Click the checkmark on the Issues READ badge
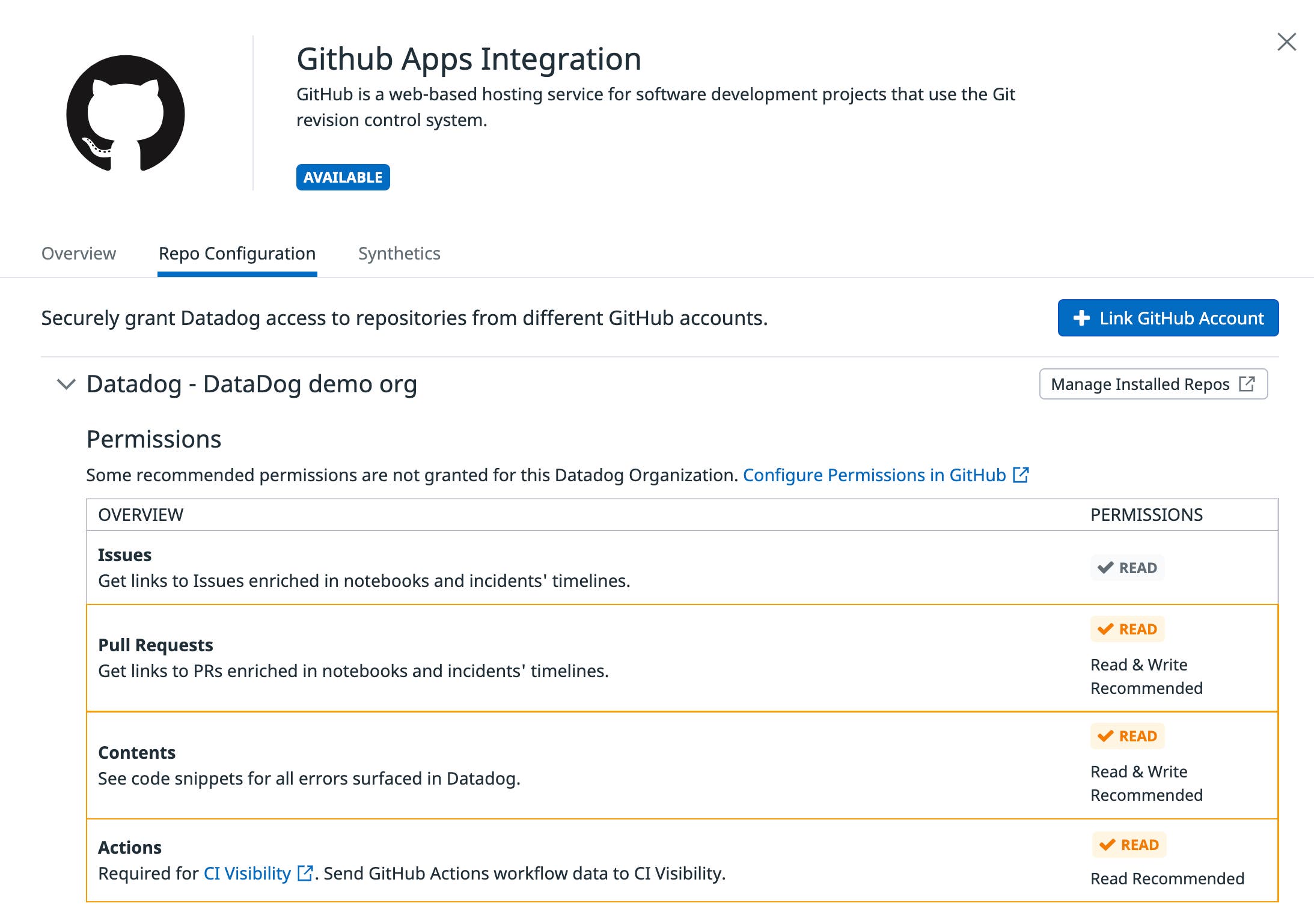The height and width of the screenshot is (924, 1314). [x=1105, y=567]
